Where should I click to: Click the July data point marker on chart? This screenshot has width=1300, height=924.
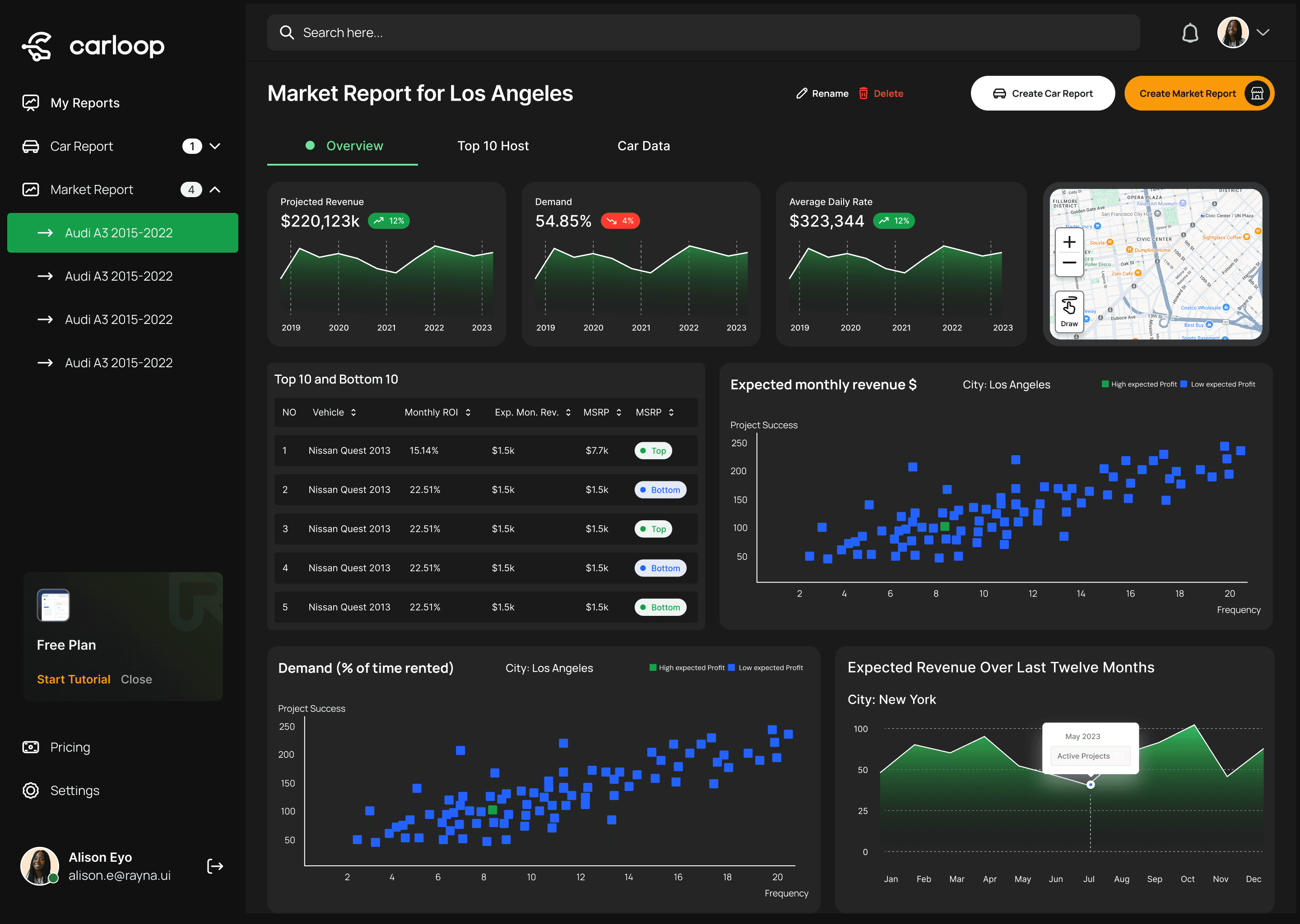click(x=1090, y=785)
